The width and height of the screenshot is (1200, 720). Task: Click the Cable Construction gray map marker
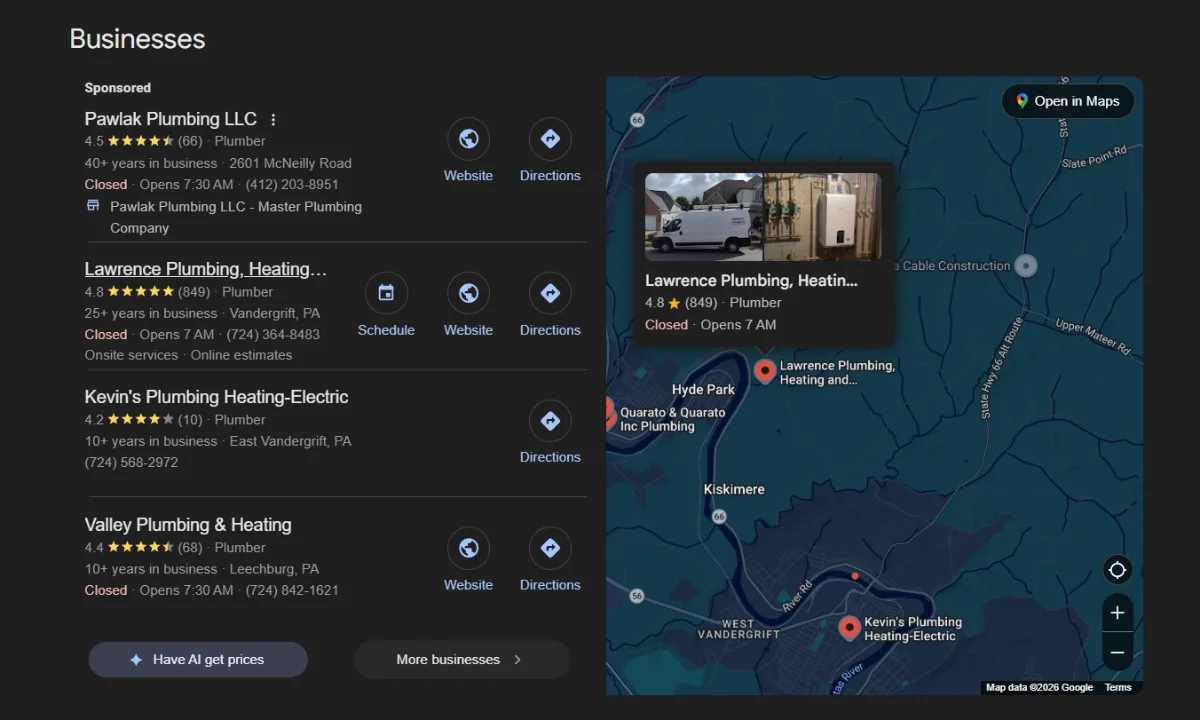tap(1025, 266)
